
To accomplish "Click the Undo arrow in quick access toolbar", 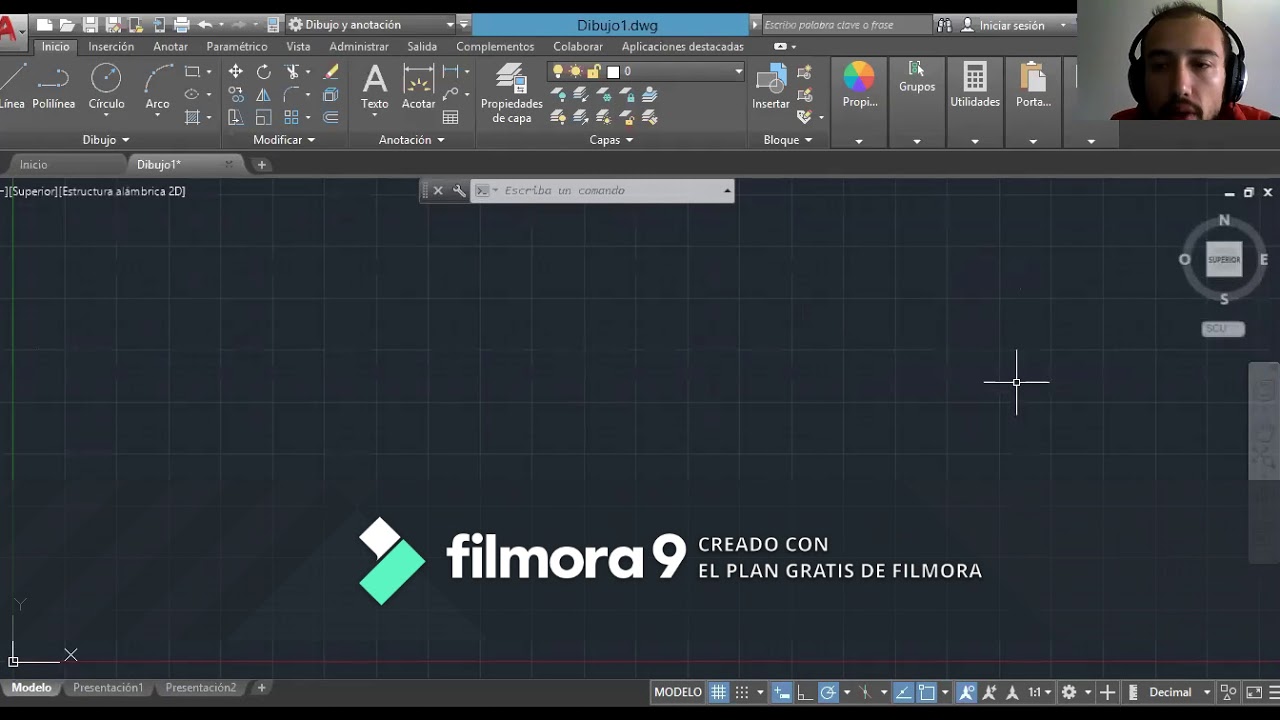I will point(205,25).
